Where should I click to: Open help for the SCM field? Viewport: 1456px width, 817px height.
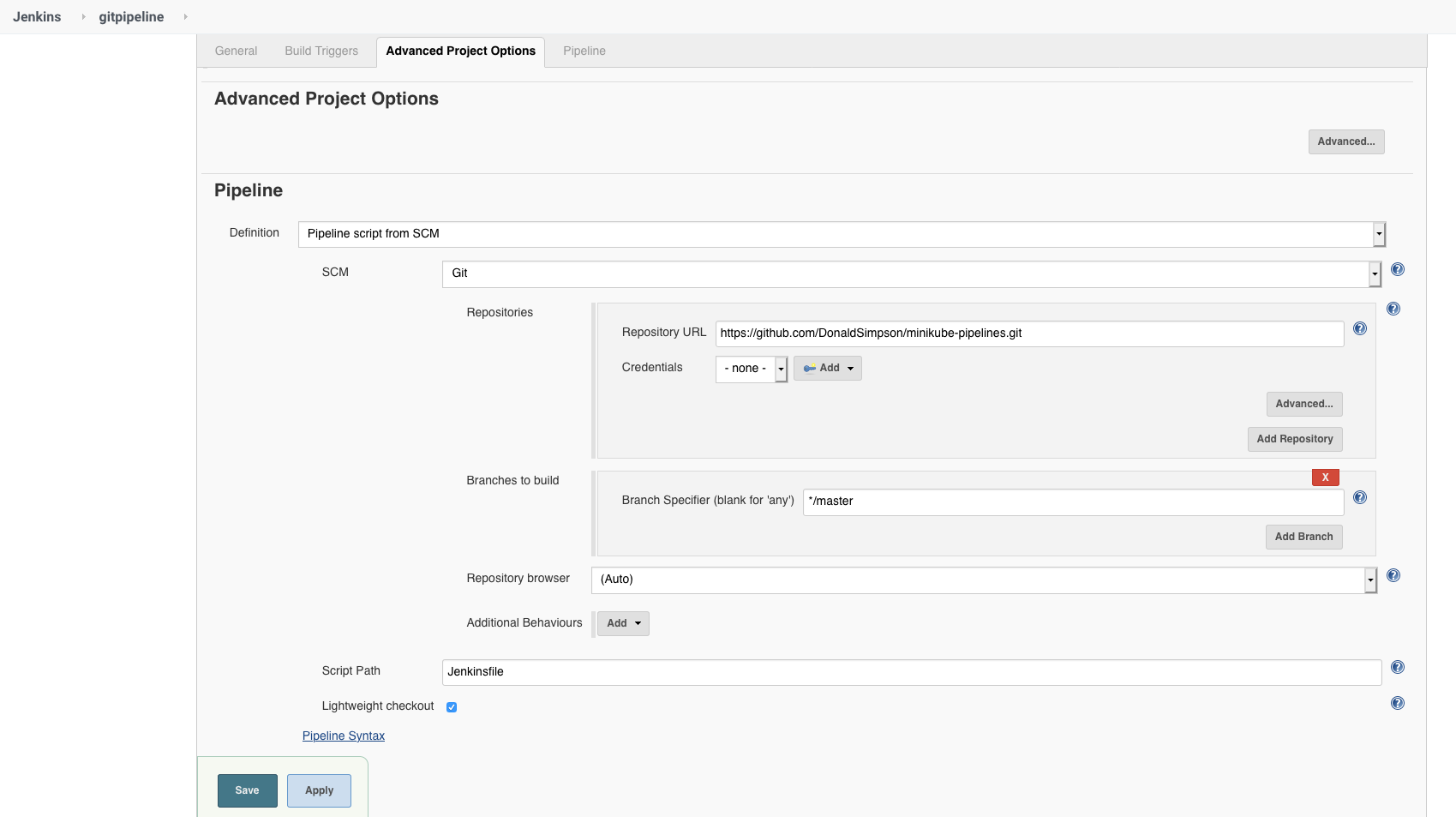1397,269
